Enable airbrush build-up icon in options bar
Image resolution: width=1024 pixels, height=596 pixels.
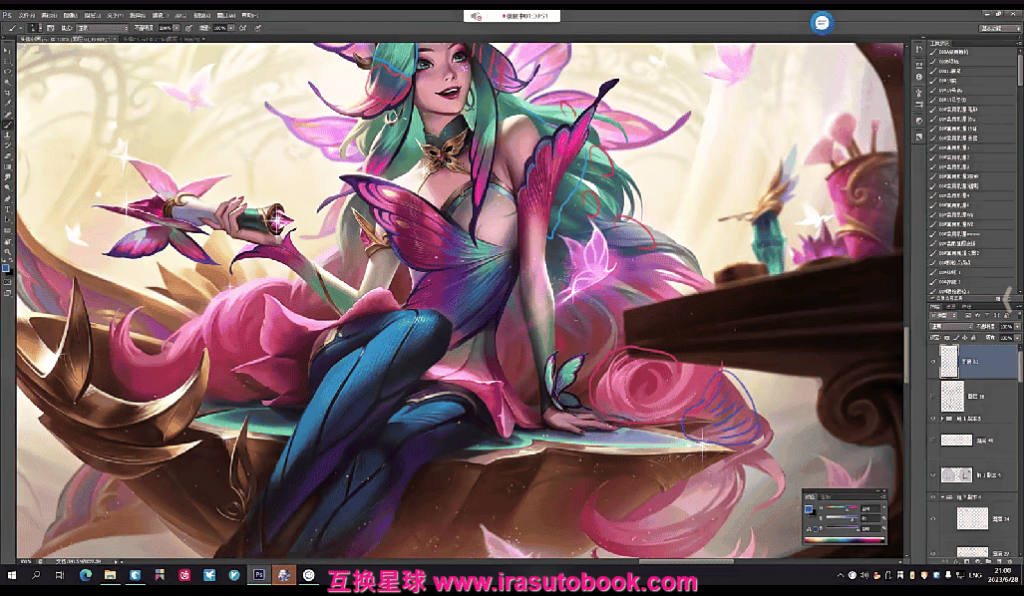(x=242, y=28)
